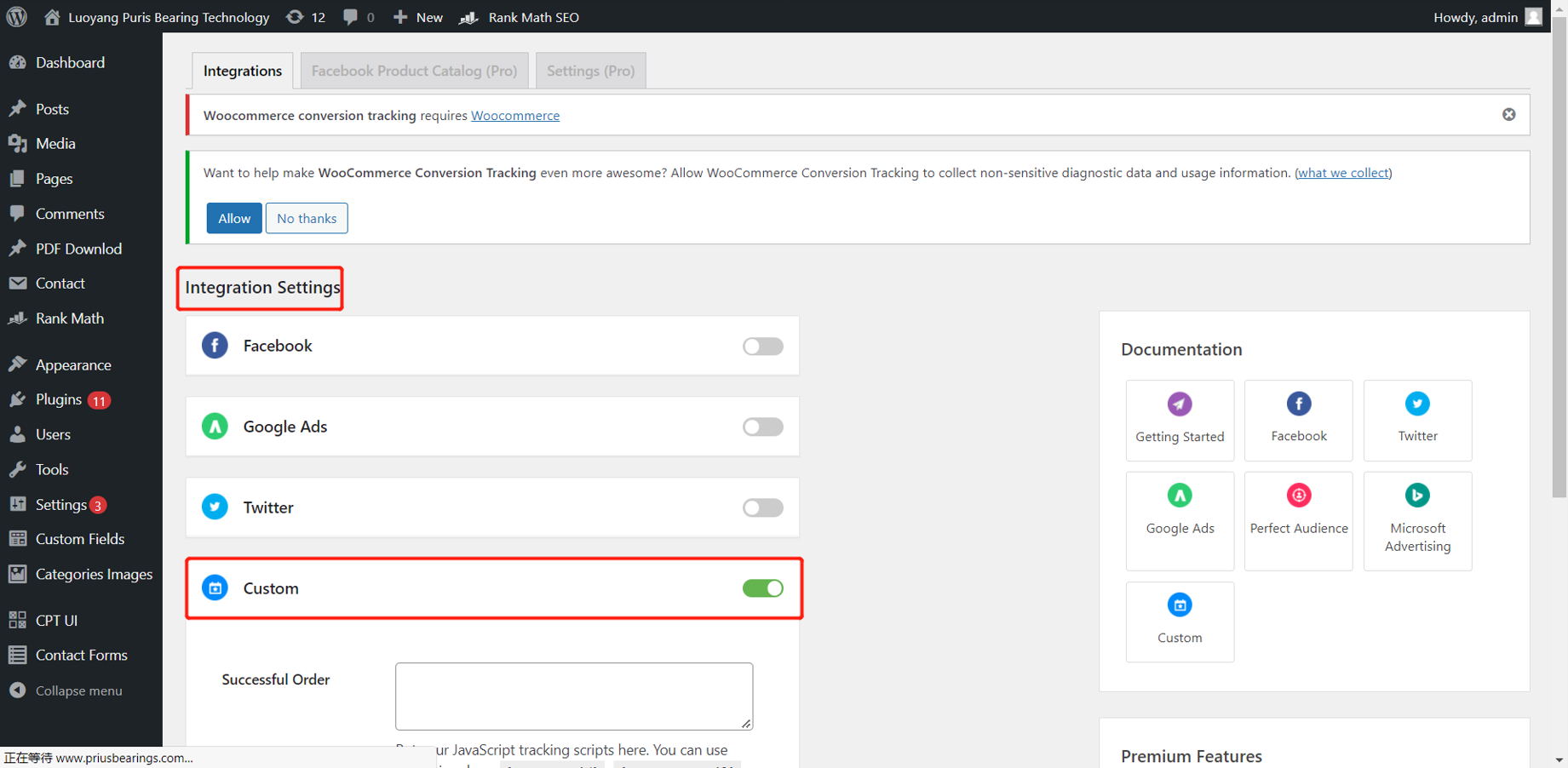Open Google Ads documentation card

(x=1180, y=521)
